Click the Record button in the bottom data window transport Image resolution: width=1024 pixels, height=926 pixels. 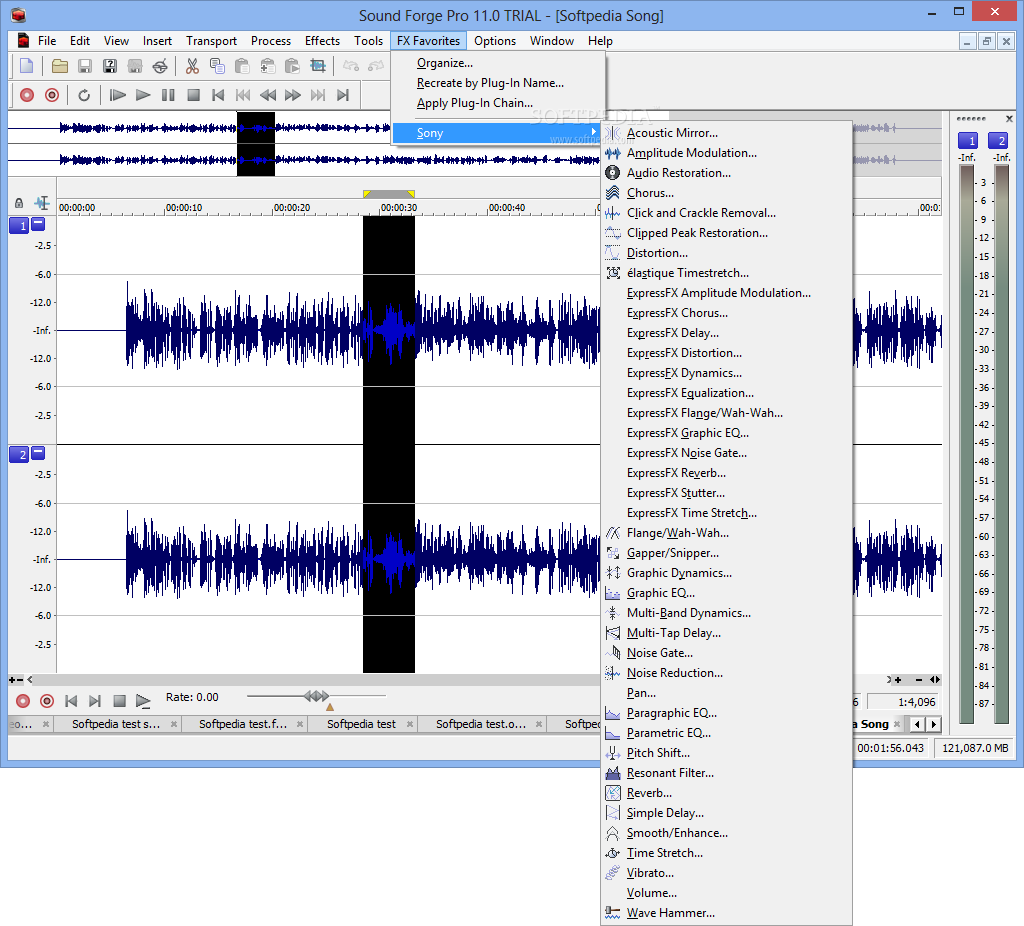coord(23,701)
